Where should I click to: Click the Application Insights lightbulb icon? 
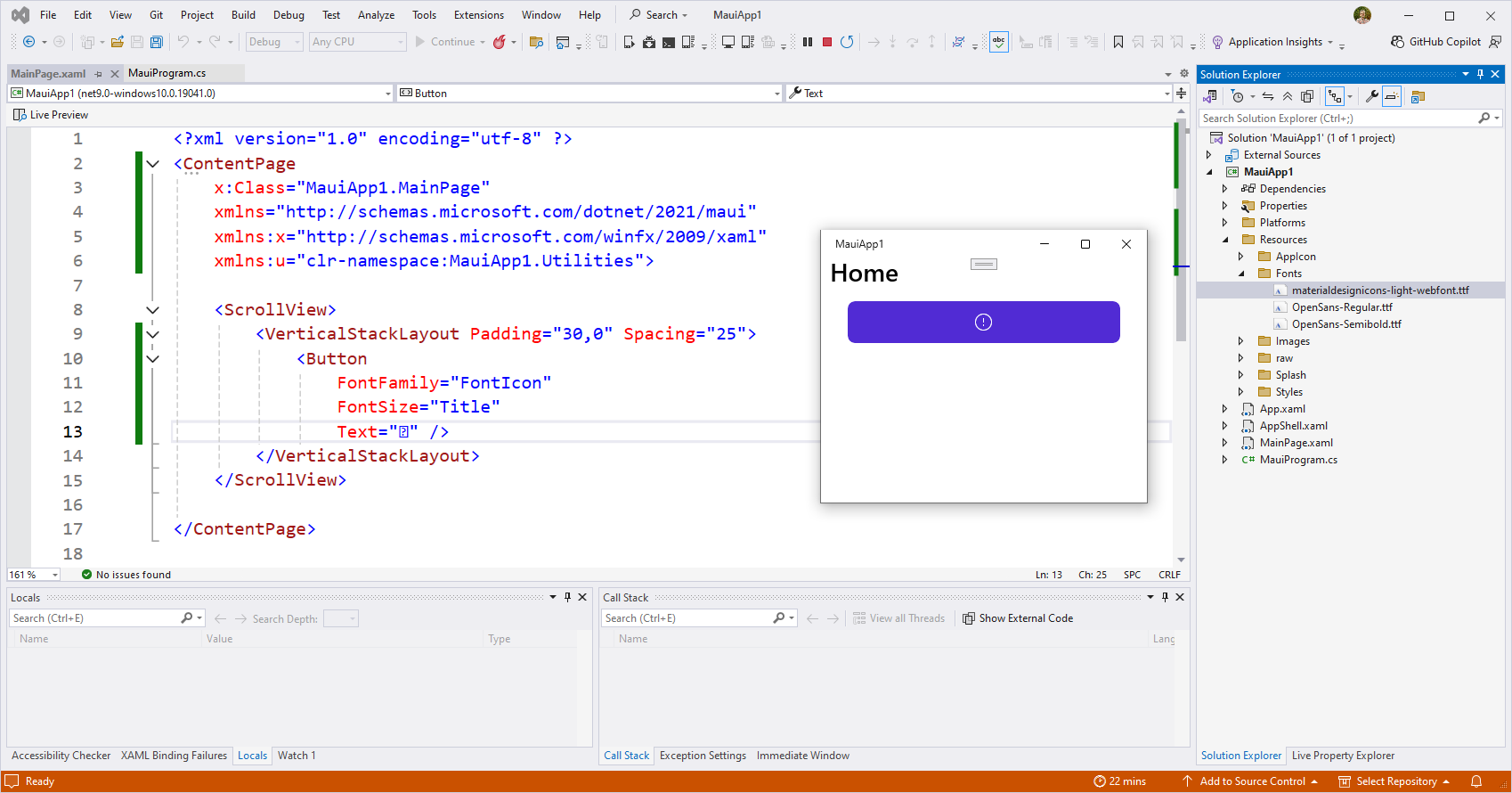[1217, 42]
